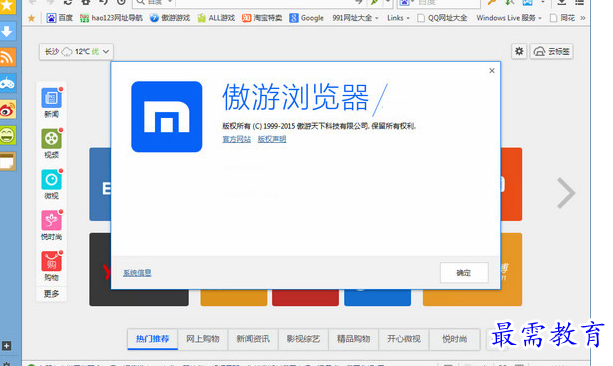Switch to the 影视综艺 tab
This screenshot has height=366, width=613.
[303, 339]
